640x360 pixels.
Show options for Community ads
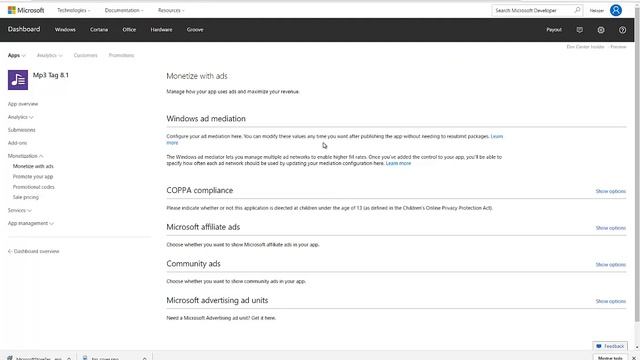click(610, 265)
